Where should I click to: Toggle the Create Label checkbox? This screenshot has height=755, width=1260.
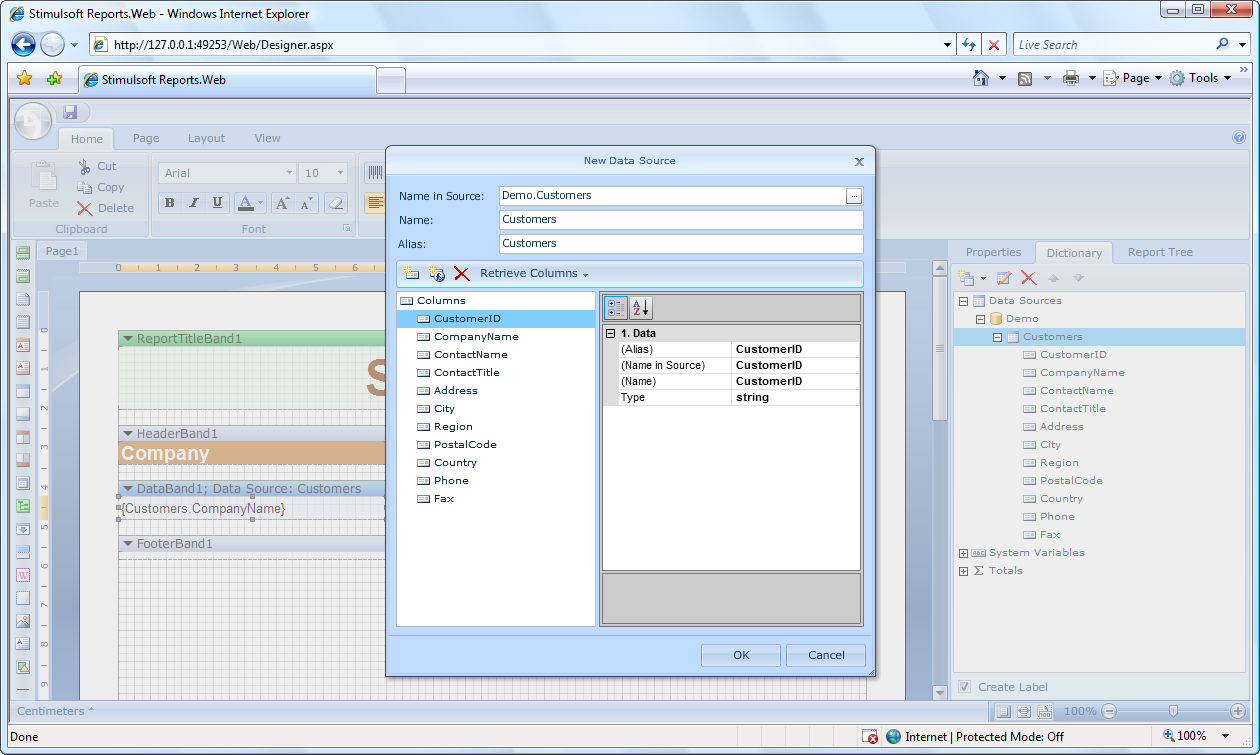964,687
